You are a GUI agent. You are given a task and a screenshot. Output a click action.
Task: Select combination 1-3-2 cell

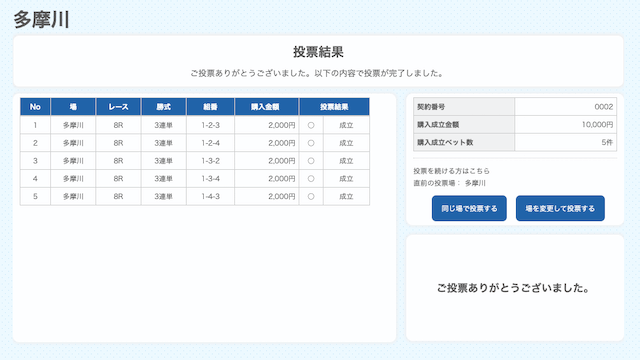pos(210,161)
